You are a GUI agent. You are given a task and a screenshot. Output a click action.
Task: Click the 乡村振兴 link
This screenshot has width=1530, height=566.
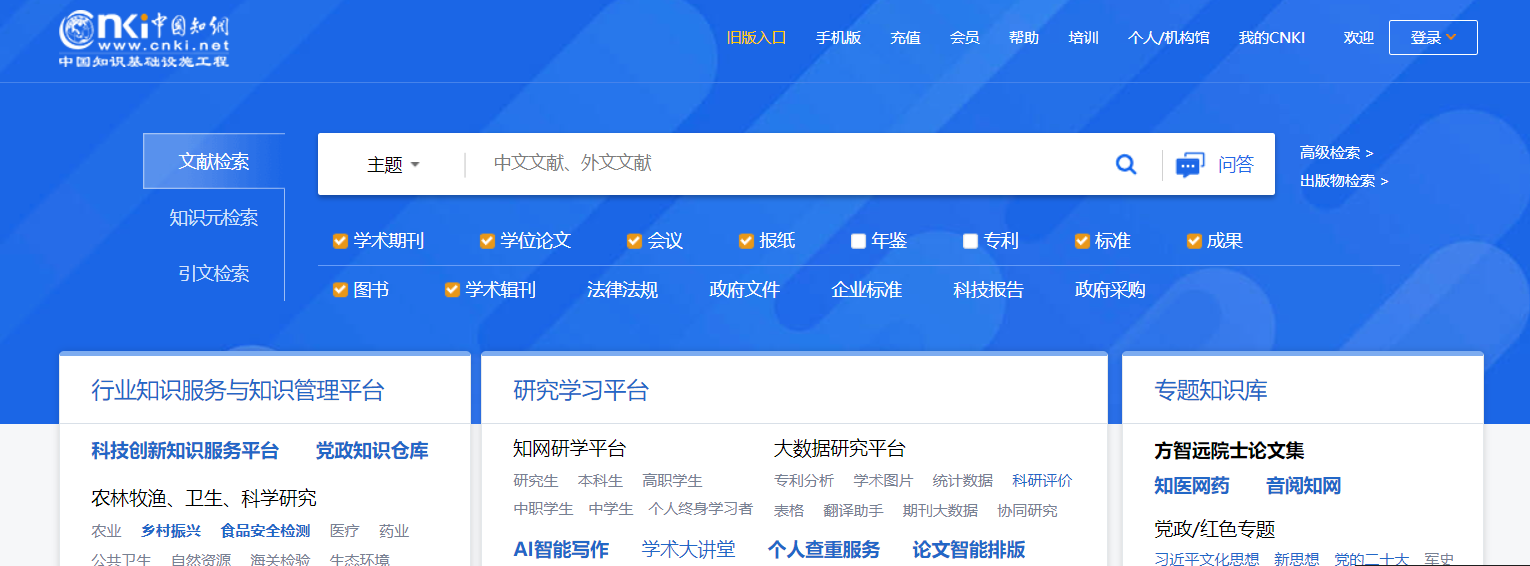171,531
